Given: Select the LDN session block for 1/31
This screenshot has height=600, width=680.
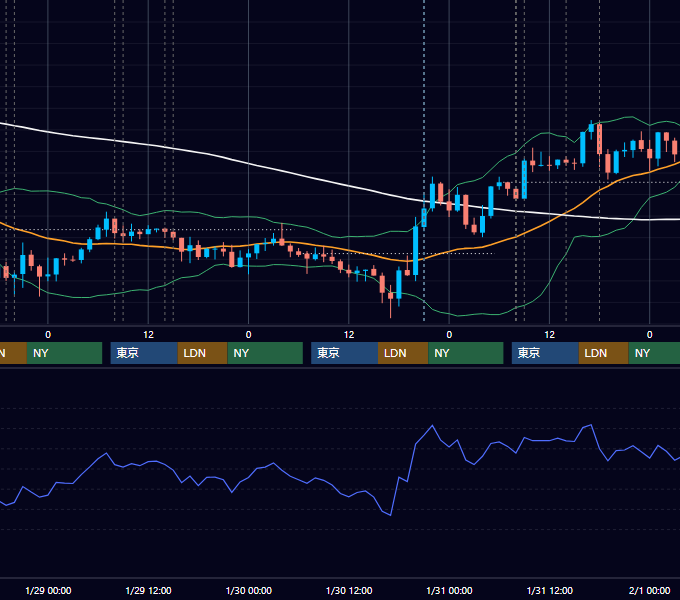Looking at the screenshot, I should (604, 353).
